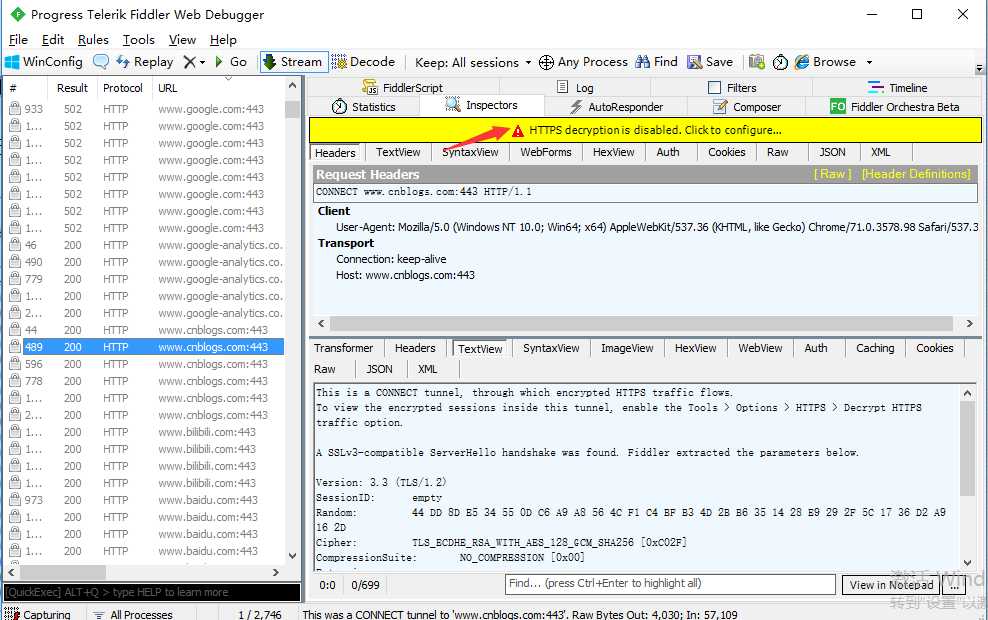This screenshot has height=620, width=988.
Task: Click the lock icon of session 489
Action: point(15,347)
